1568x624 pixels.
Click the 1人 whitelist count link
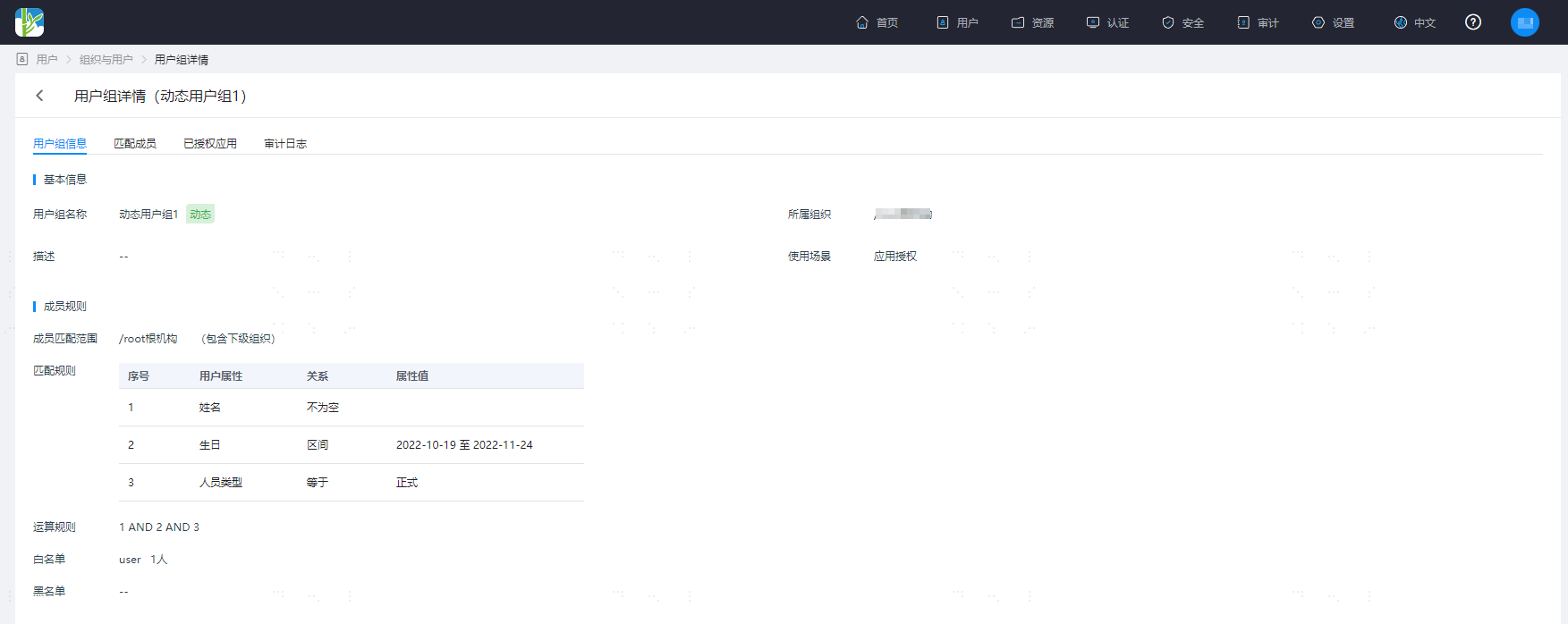coord(159,560)
